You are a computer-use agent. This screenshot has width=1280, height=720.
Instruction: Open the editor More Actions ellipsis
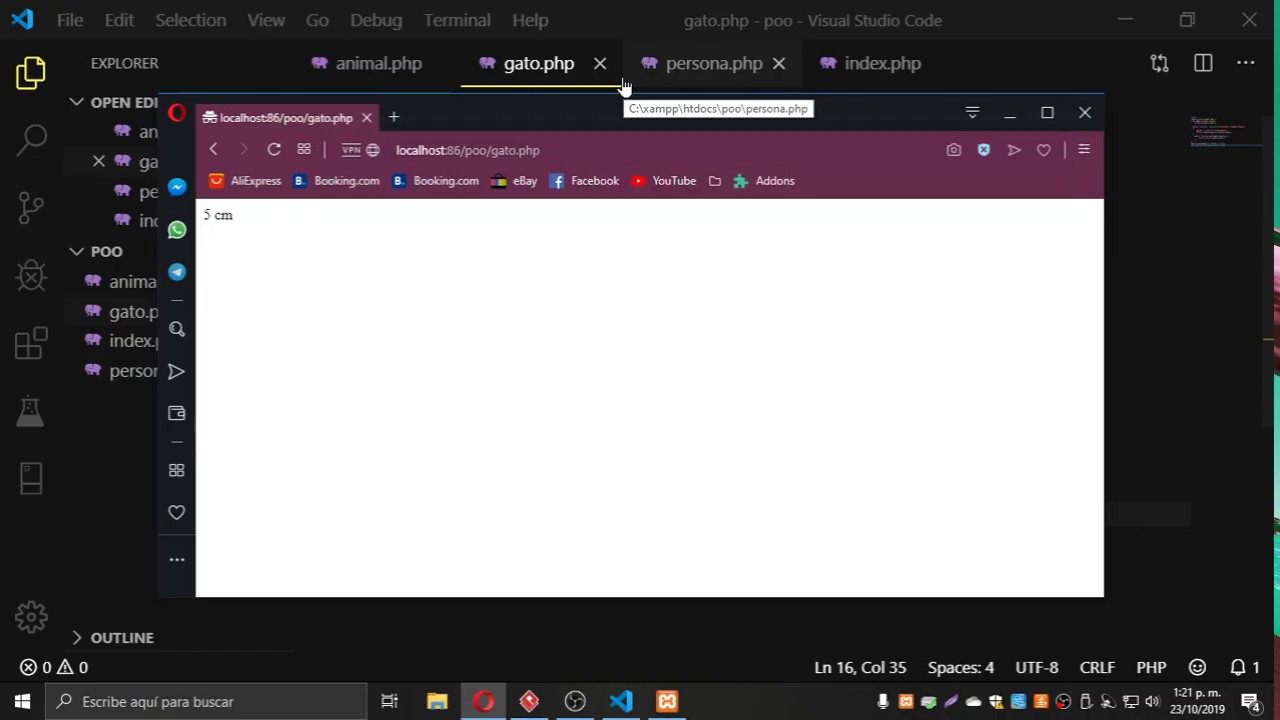coord(1246,63)
